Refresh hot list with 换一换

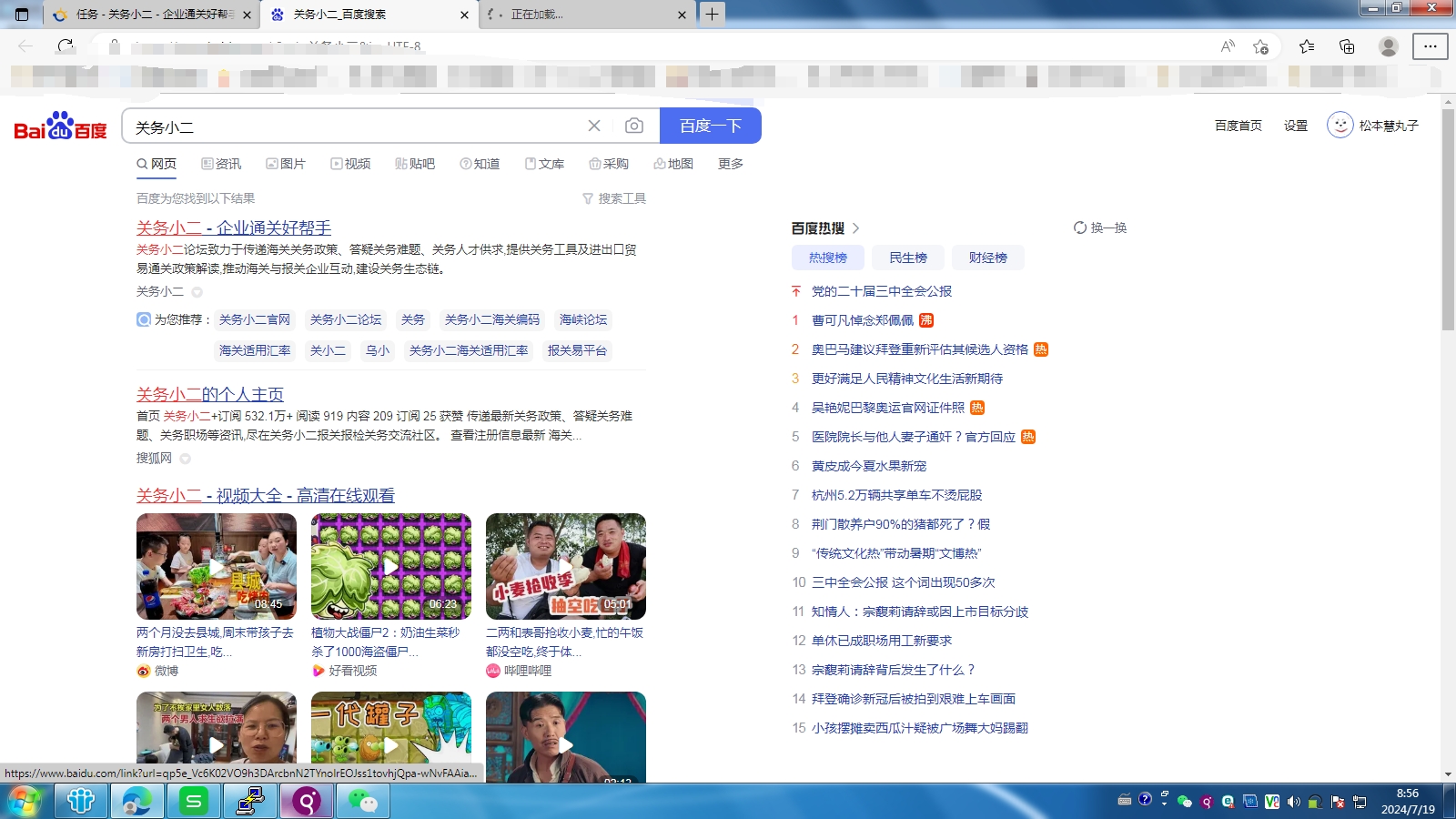tap(1100, 227)
